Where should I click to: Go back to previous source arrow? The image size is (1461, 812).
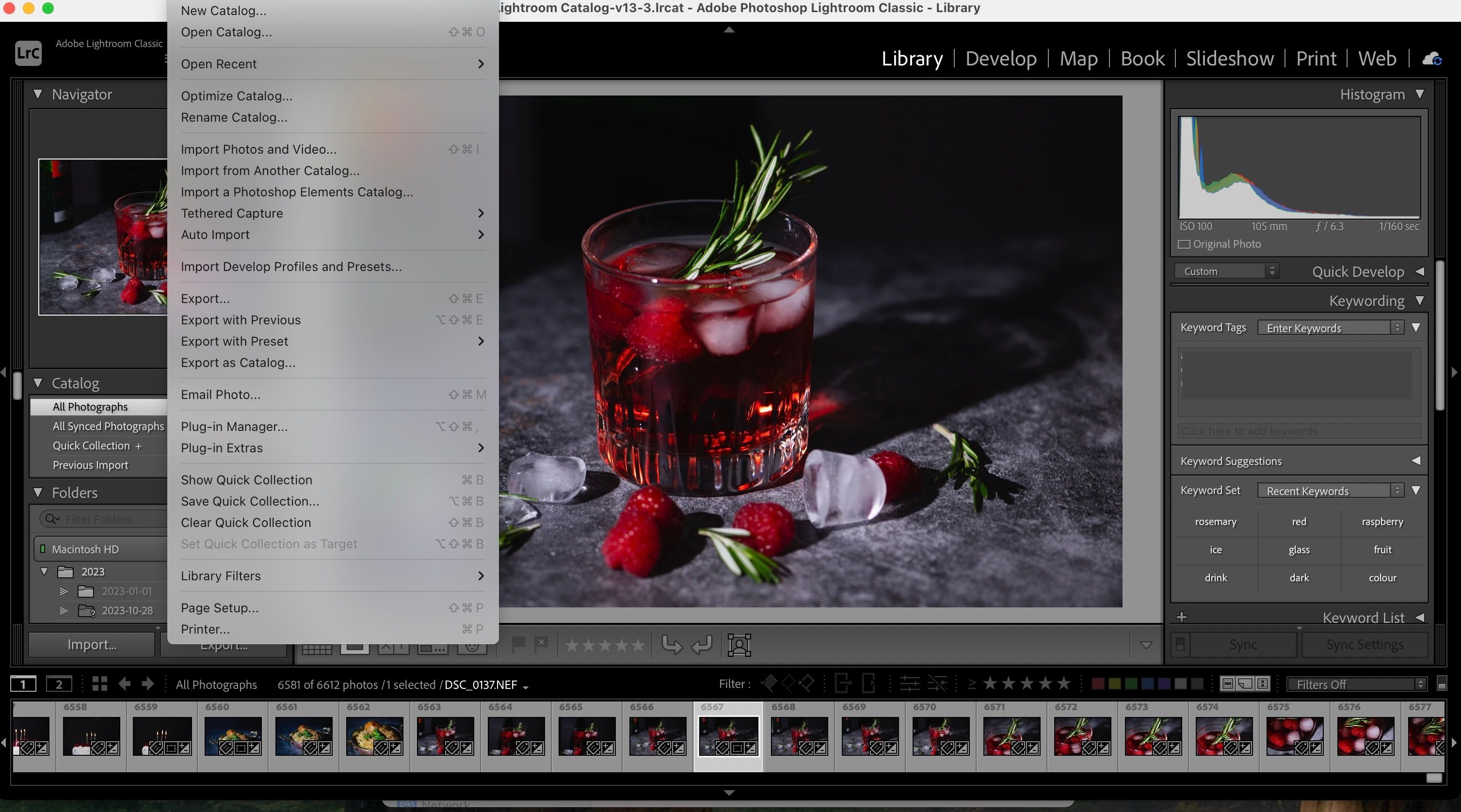[124, 684]
